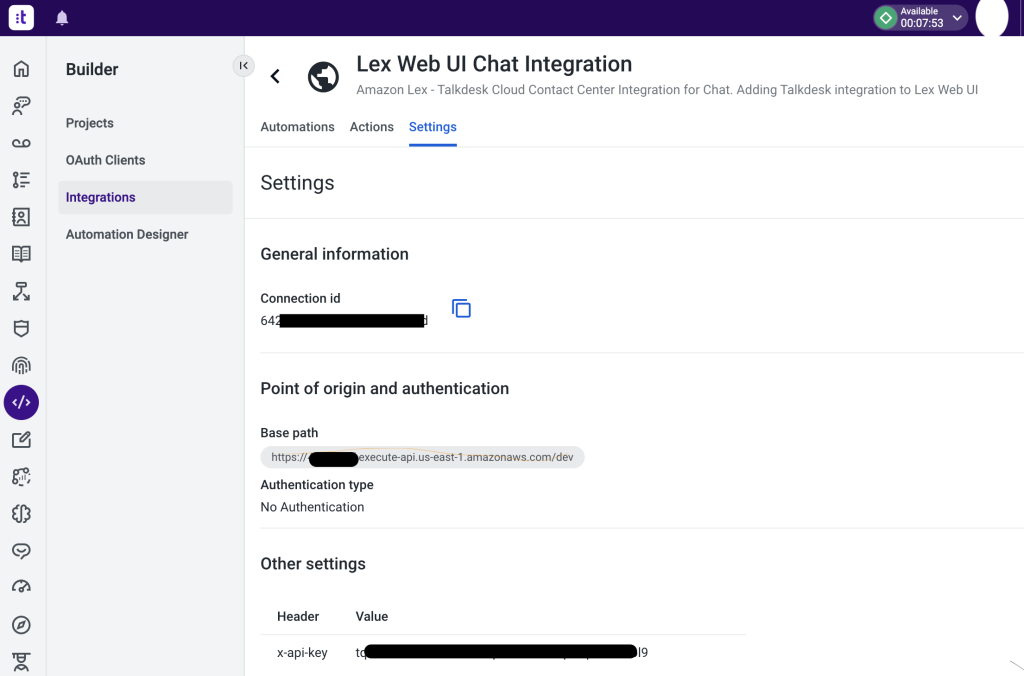Open the AI automation sidebar icon

(x=21, y=477)
